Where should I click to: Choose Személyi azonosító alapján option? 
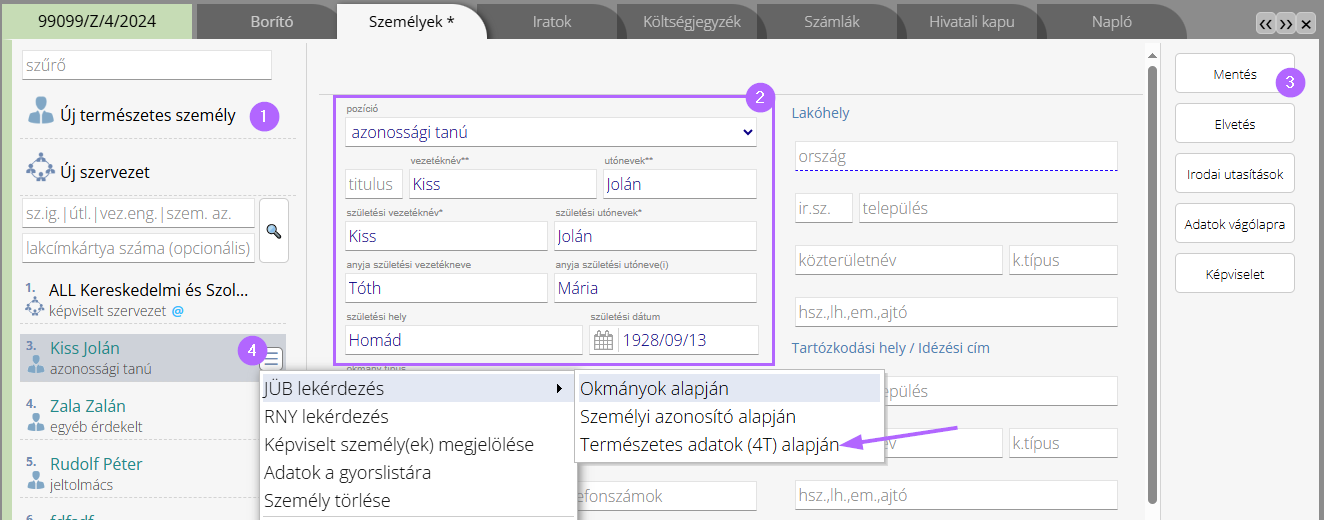tap(729, 416)
